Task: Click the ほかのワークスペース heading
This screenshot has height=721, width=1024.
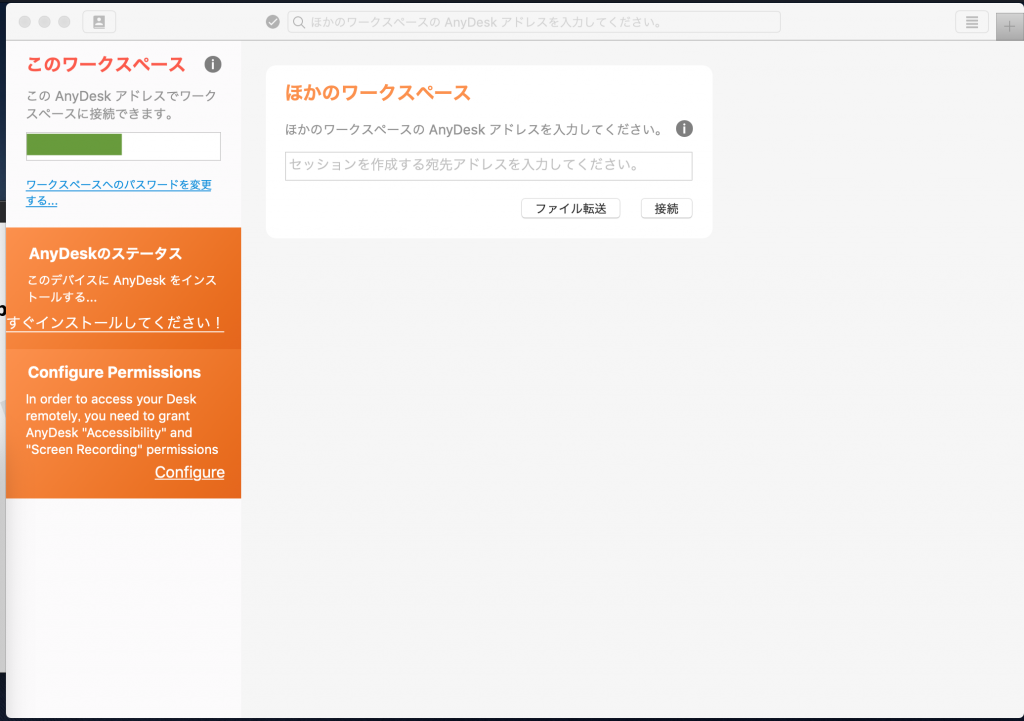Action: coord(377,93)
